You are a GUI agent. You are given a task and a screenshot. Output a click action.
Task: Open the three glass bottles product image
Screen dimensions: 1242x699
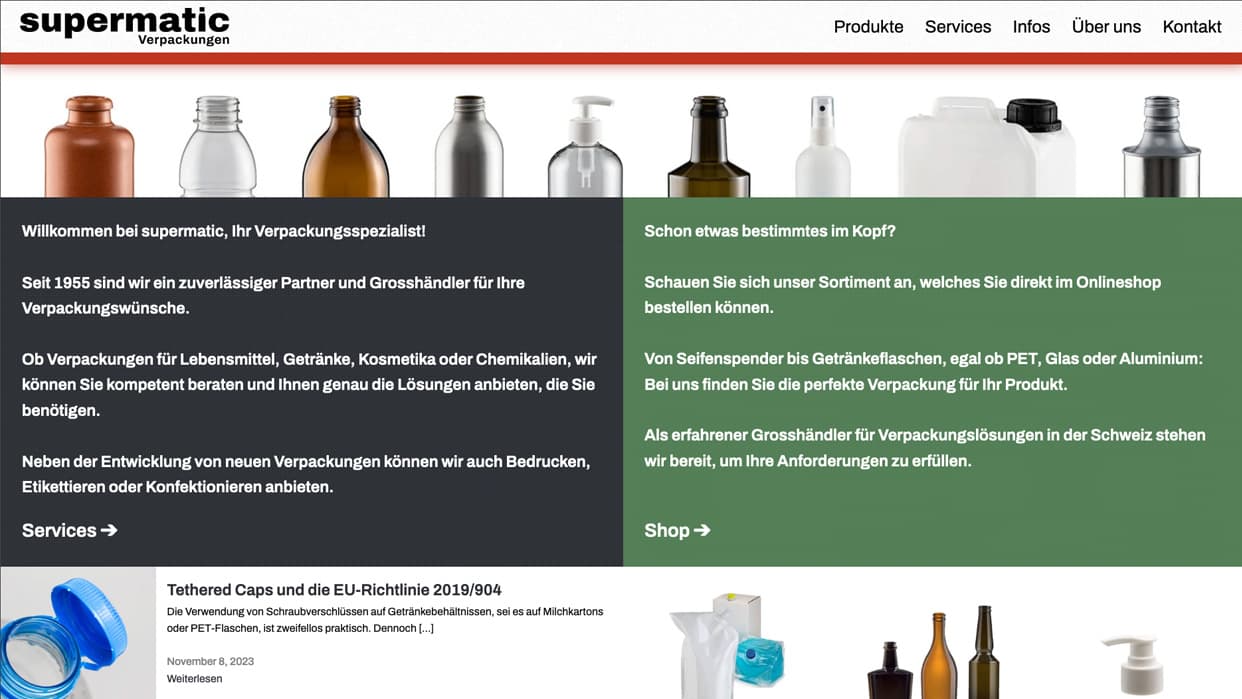tap(932, 652)
